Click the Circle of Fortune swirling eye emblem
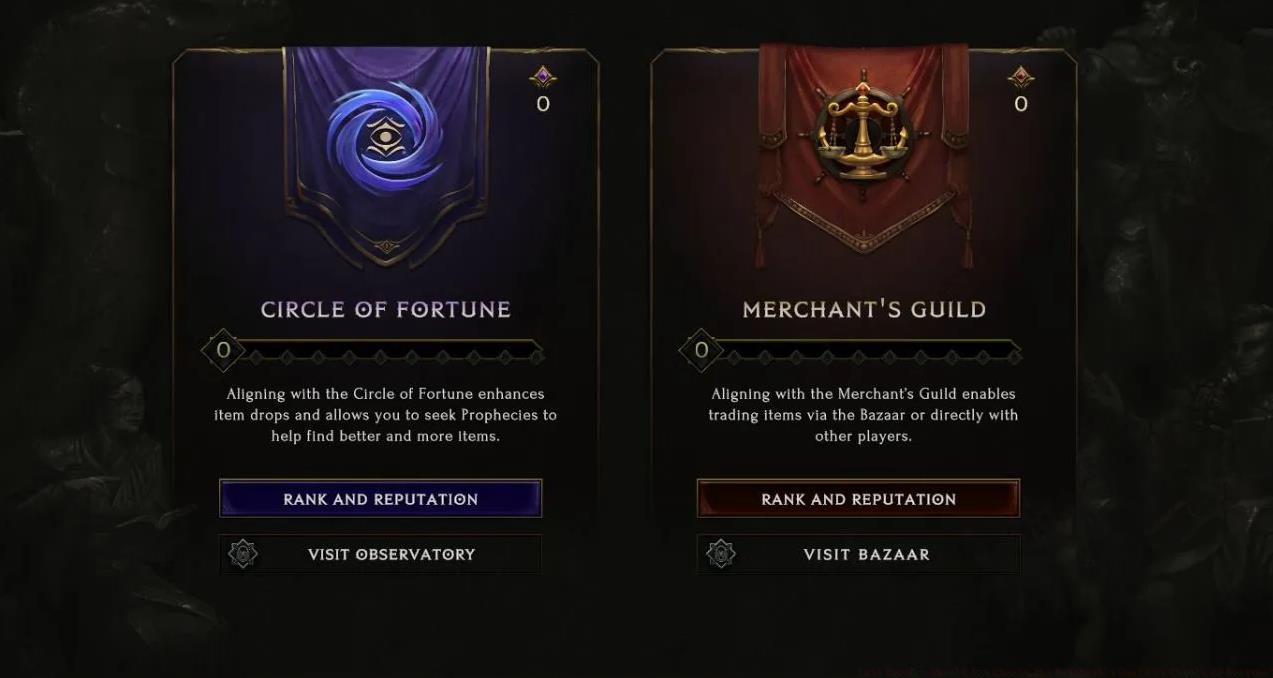 point(385,138)
